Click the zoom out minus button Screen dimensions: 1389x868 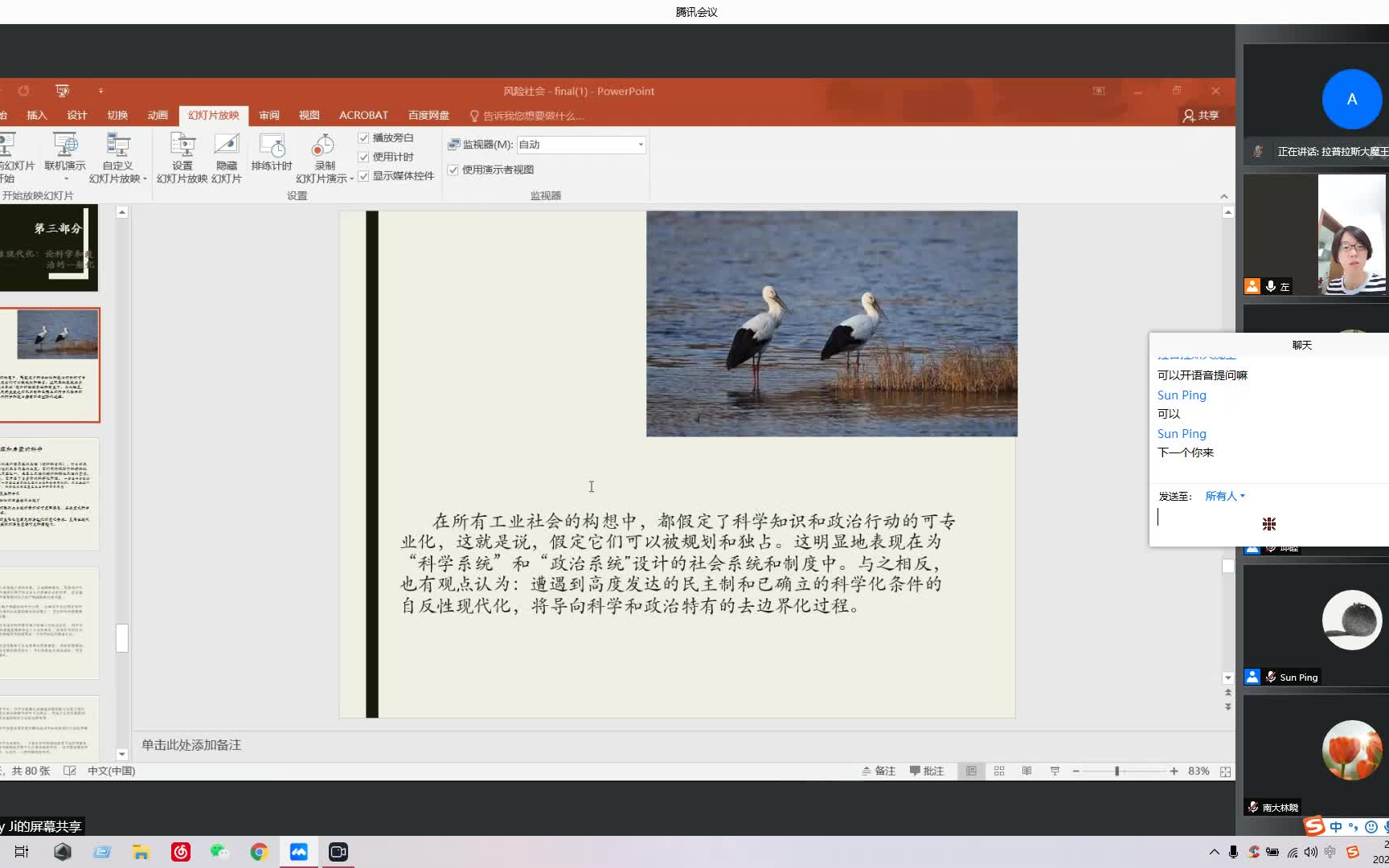[1076, 771]
